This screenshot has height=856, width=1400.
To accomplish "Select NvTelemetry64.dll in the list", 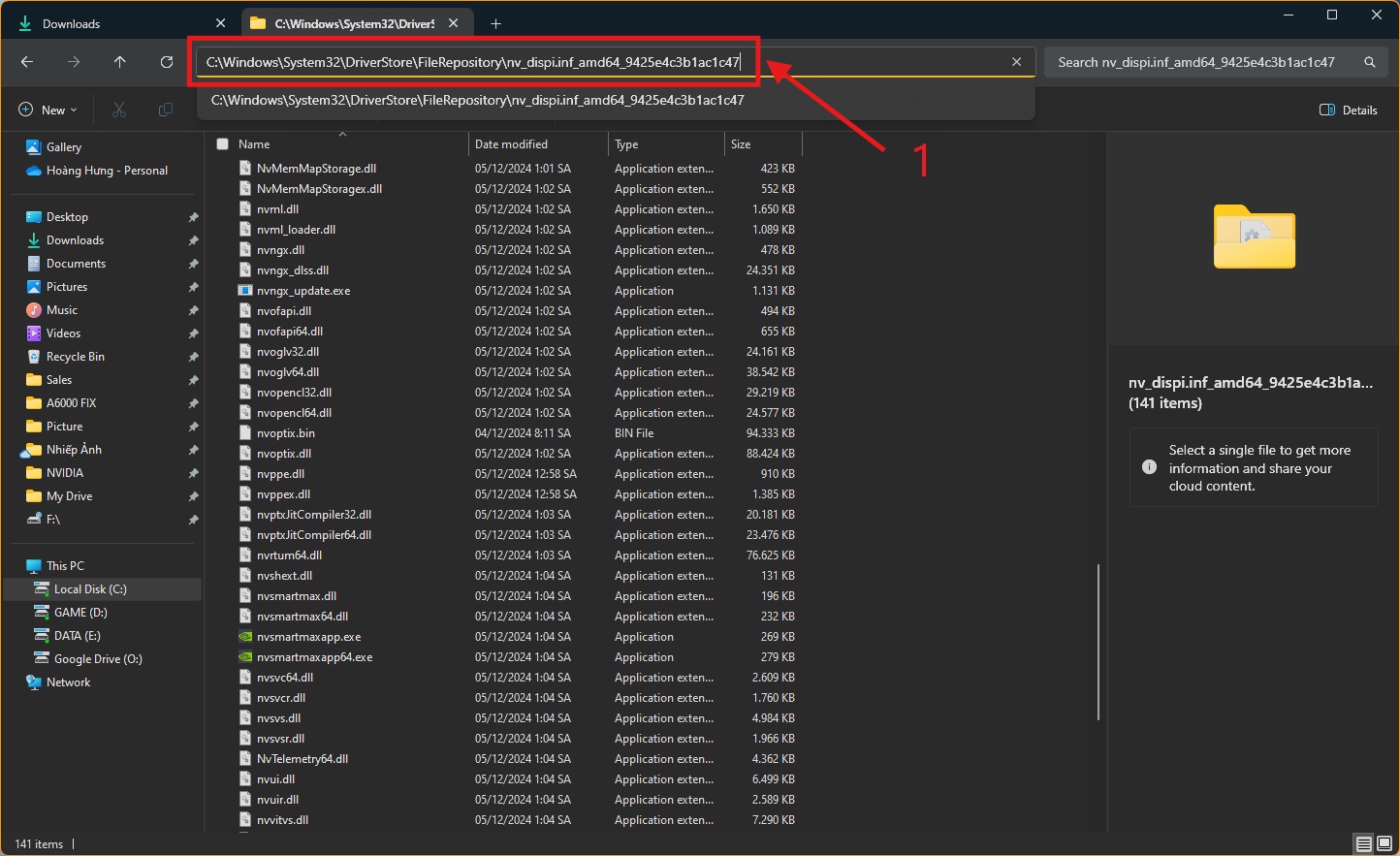I will [x=302, y=759].
